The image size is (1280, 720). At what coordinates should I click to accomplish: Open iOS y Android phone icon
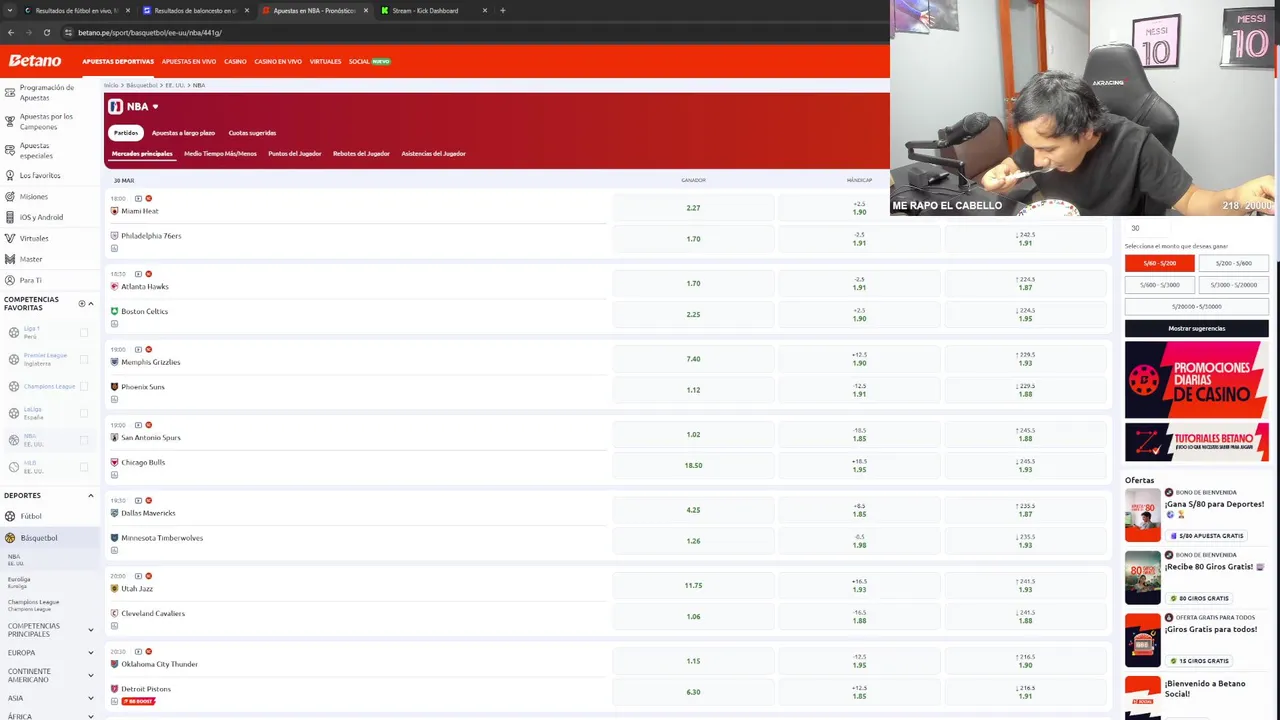(x=10, y=217)
